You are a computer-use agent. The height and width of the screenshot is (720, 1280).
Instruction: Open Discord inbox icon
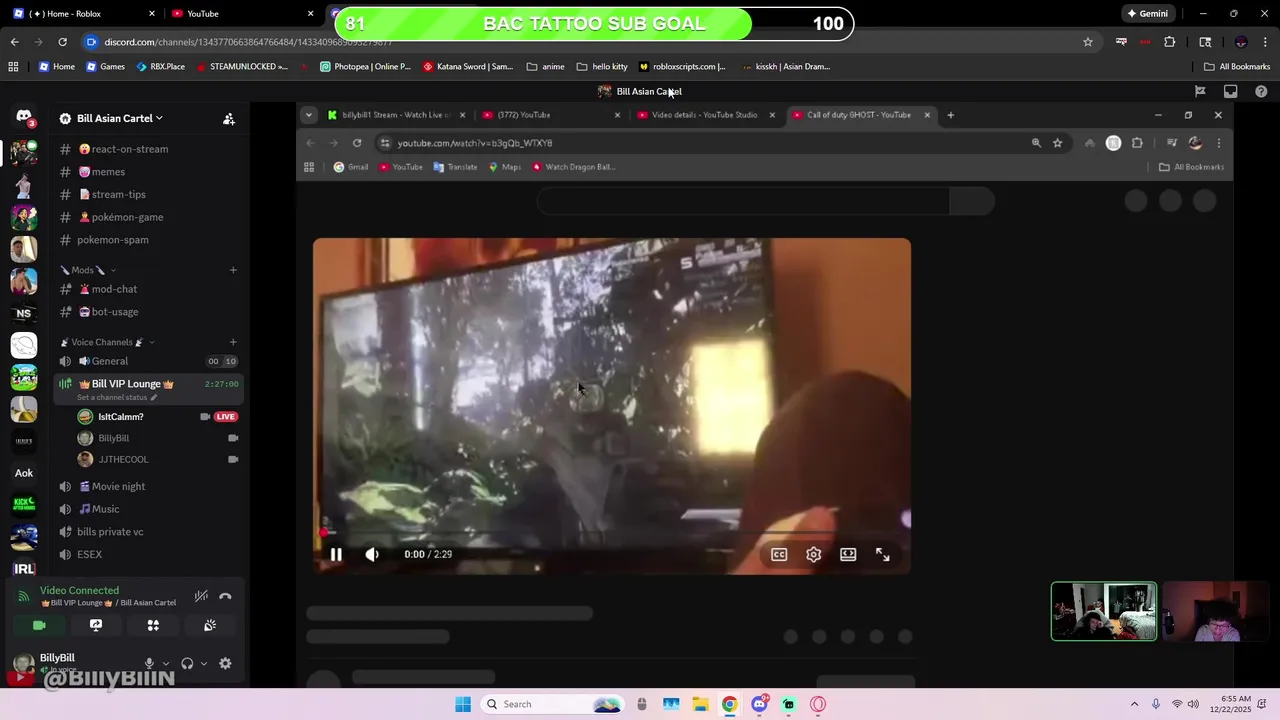1230,91
